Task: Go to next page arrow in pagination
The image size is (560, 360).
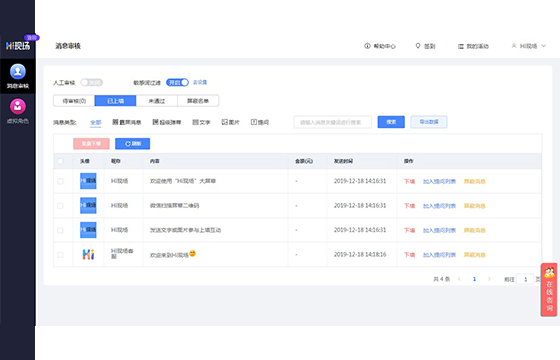Action: point(489,279)
